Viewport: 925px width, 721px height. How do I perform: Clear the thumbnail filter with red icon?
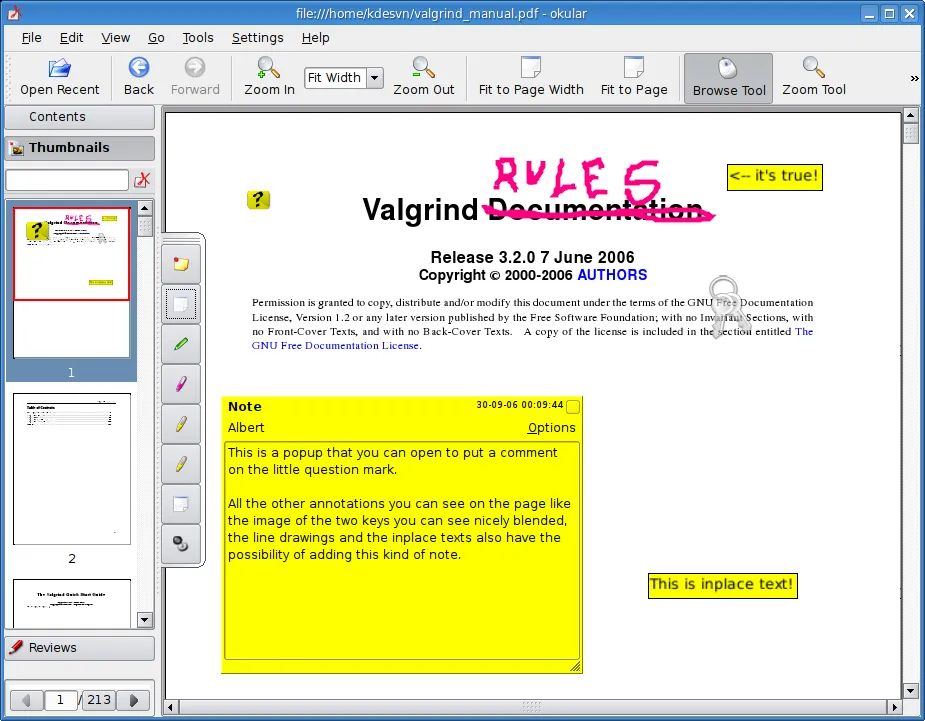tap(142, 180)
